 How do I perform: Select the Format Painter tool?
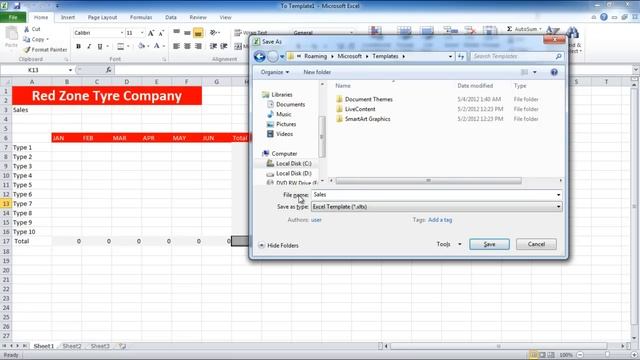coord(45,49)
